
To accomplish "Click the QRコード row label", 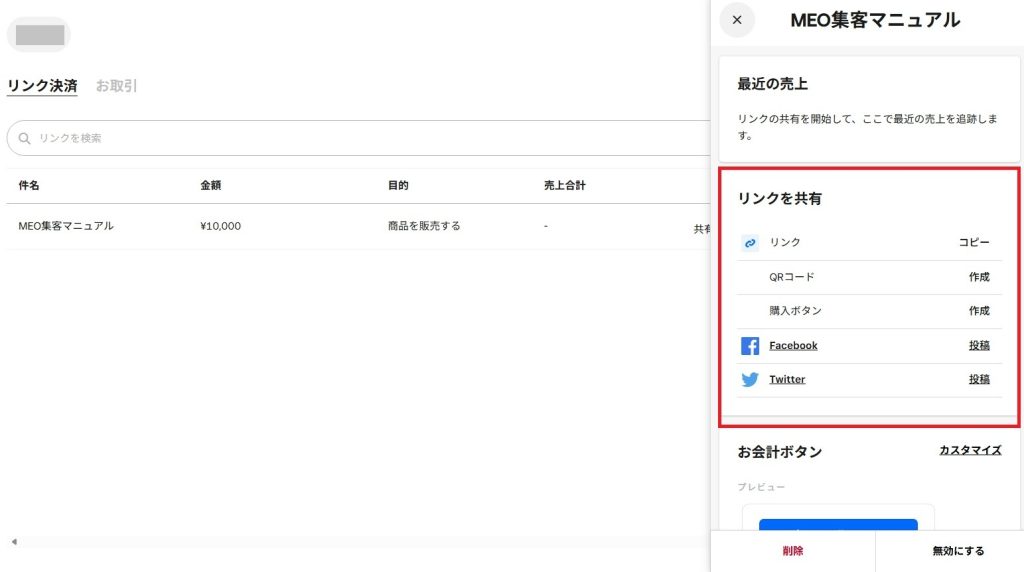I will [792, 277].
